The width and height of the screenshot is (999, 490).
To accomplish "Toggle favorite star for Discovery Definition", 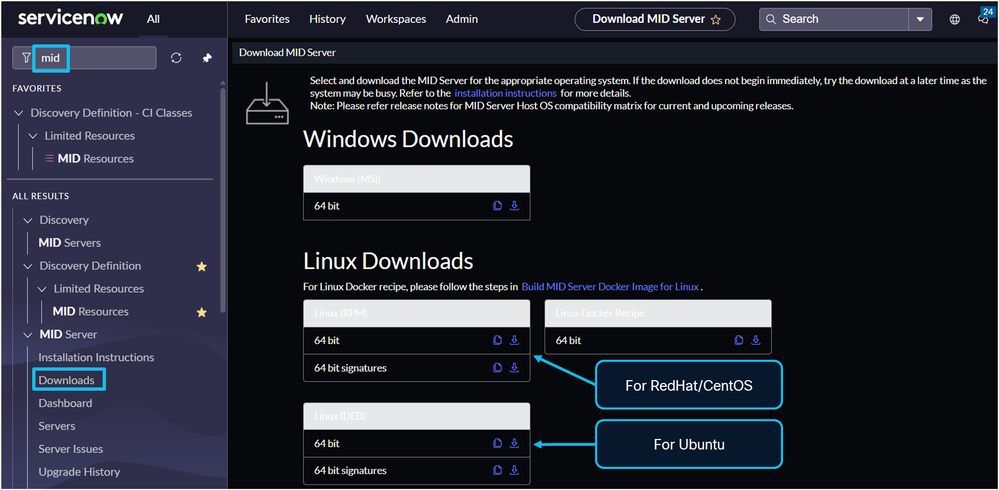I will pos(202,266).
